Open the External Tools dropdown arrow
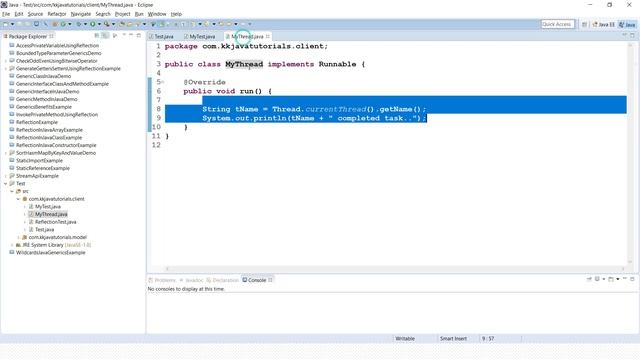 click(x=113, y=24)
